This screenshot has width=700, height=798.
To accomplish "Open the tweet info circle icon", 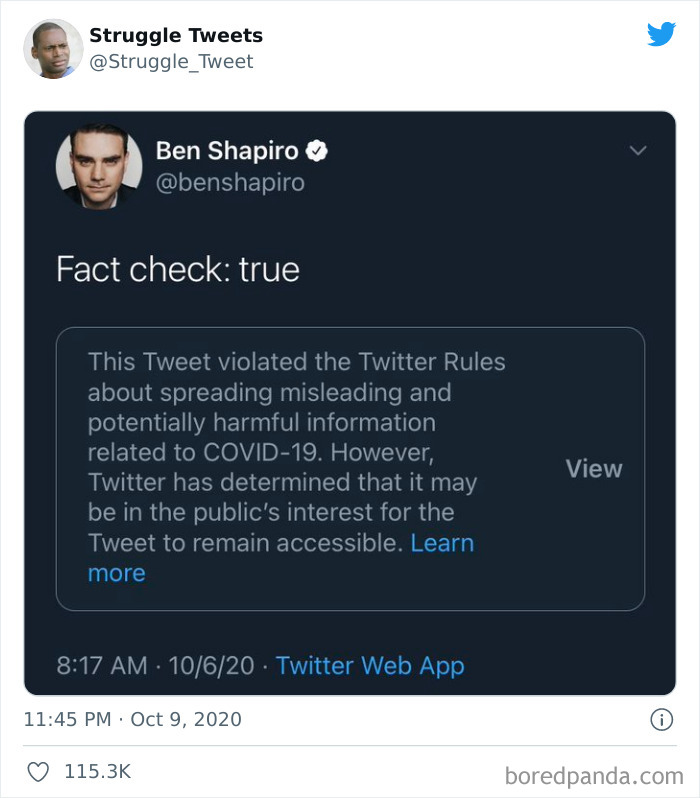I will click(x=660, y=720).
